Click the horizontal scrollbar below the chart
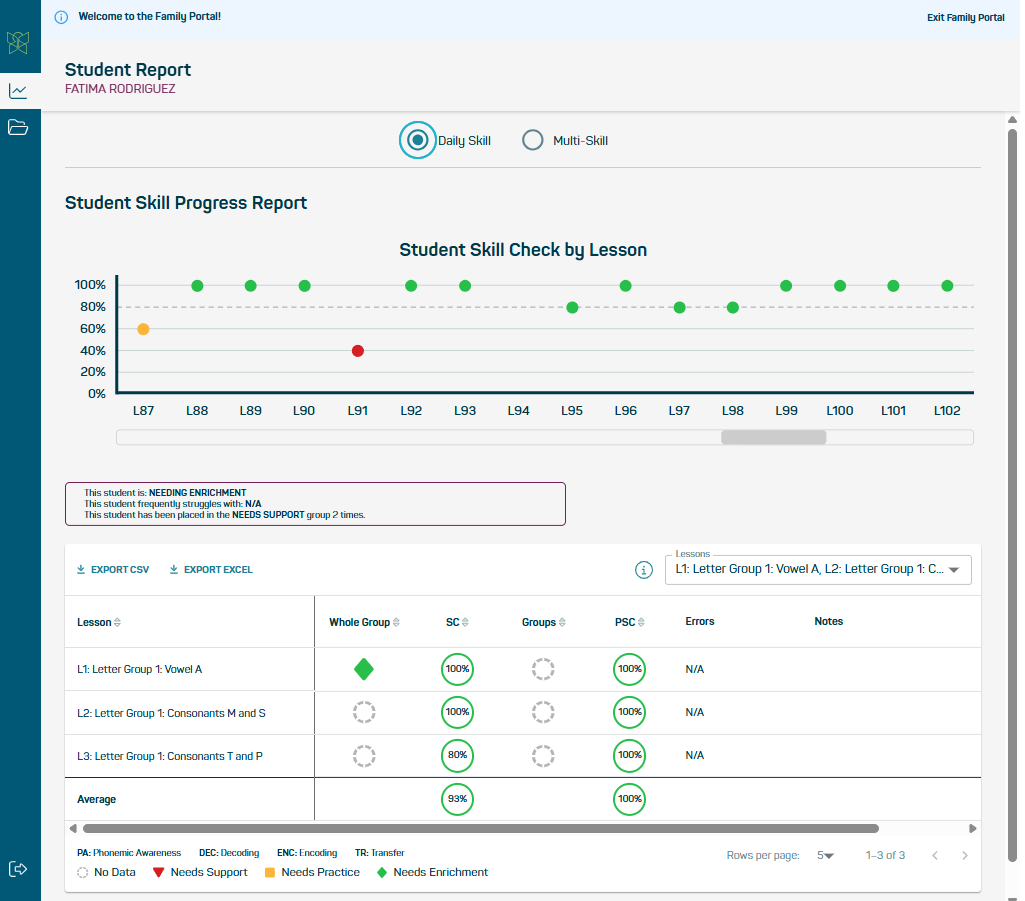This screenshot has width=1025, height=901. [773, 437]
